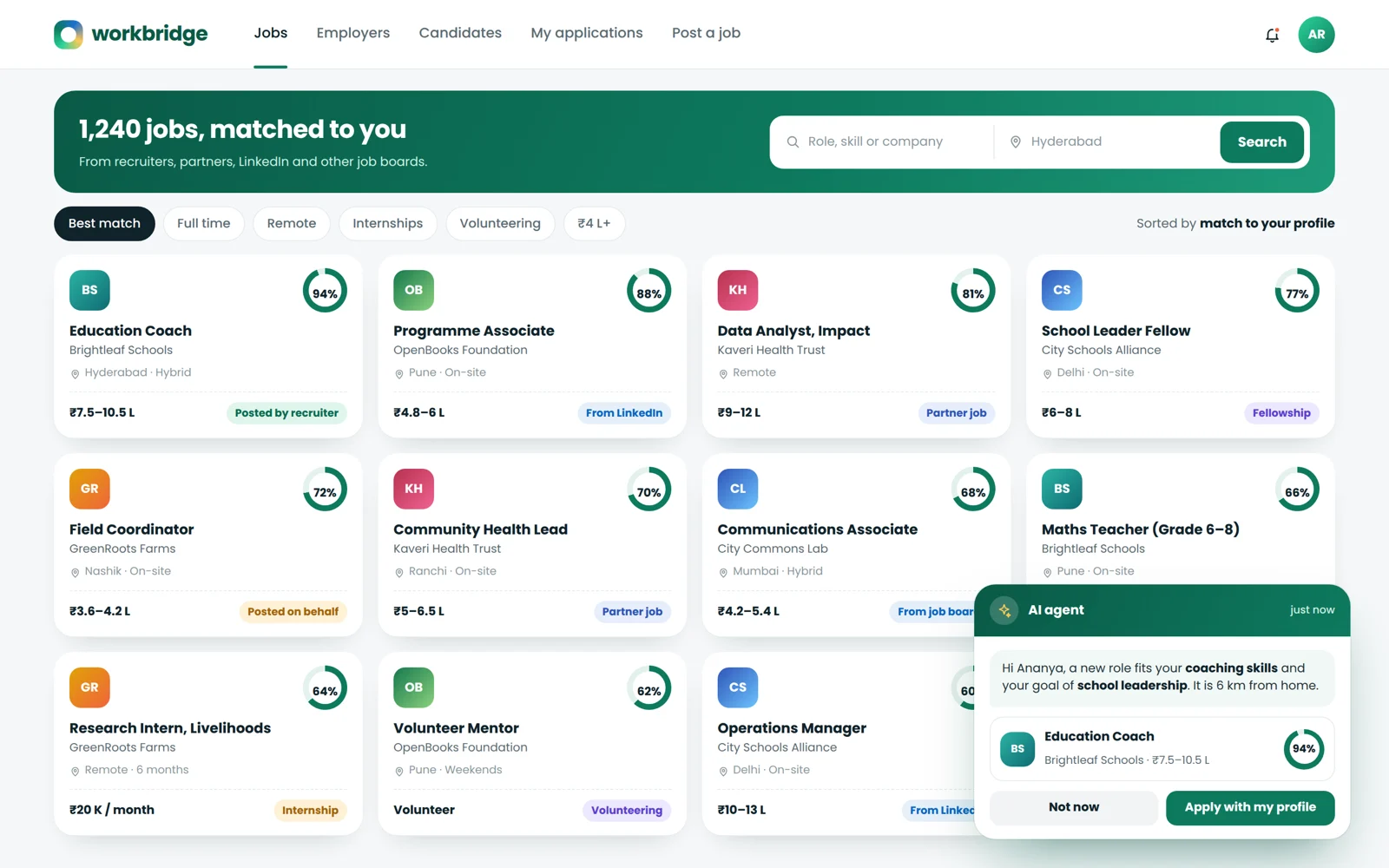Click the search magnifier icon
Image resolution: width=1389 pixels, height=868 pixels.
pos(793,141)
